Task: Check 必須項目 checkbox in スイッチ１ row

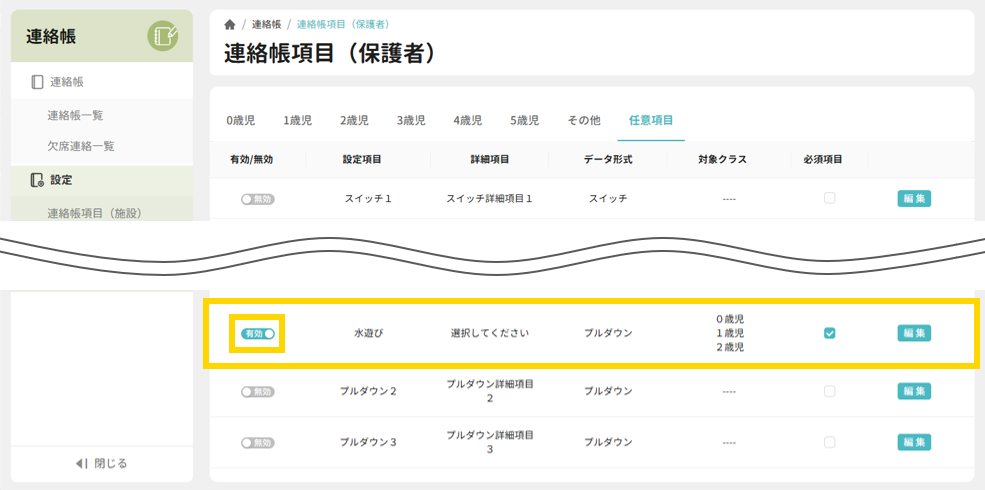Action: click(829, 198)
